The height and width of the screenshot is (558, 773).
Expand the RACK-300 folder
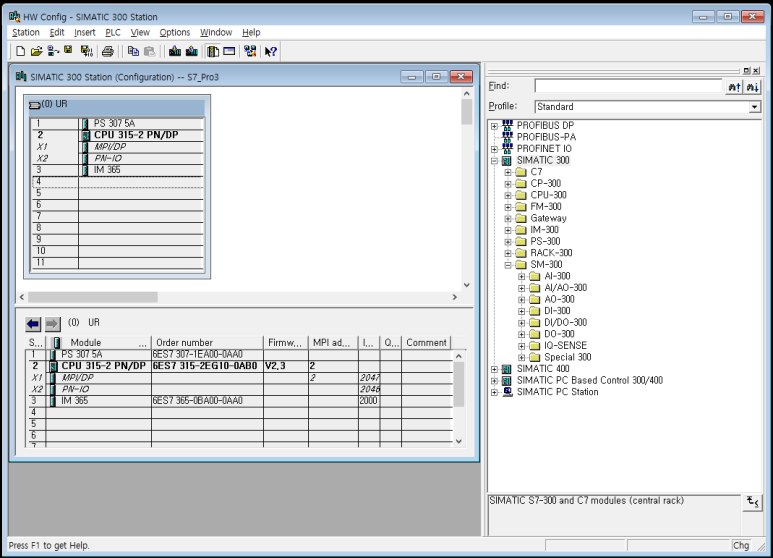point(508,253)
